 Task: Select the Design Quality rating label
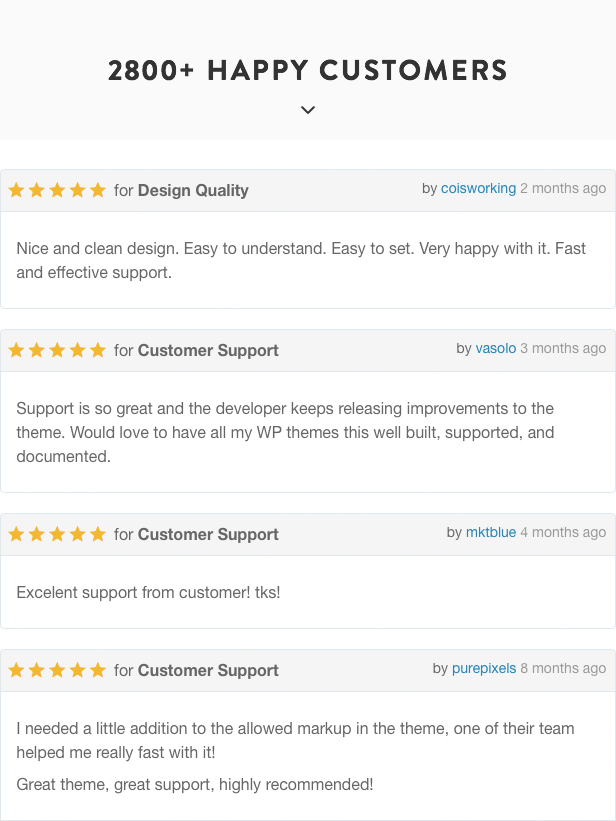coord(193,191)
